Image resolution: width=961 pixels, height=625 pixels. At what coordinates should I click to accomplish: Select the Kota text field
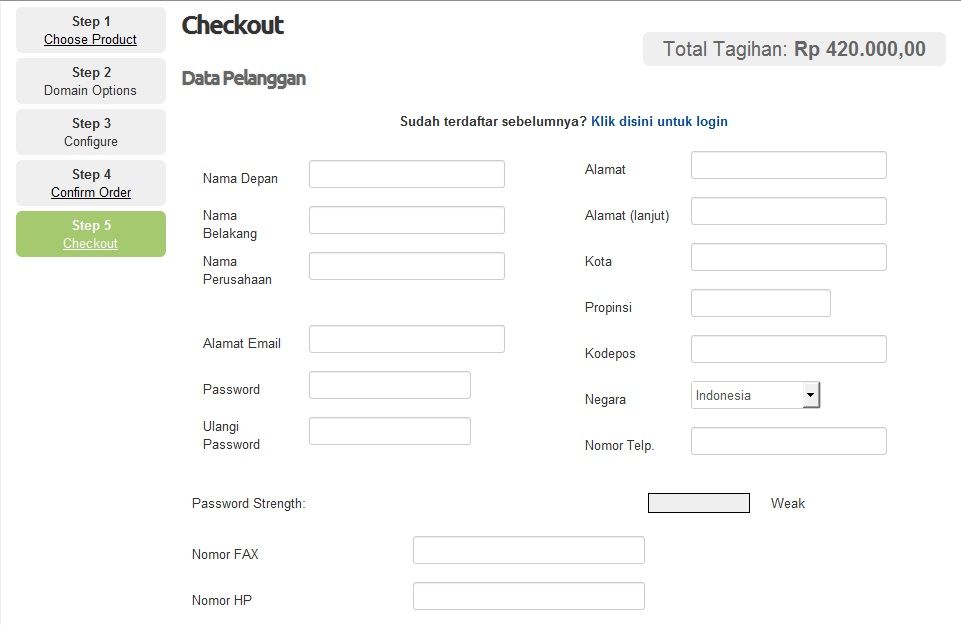tap(789, 257)
